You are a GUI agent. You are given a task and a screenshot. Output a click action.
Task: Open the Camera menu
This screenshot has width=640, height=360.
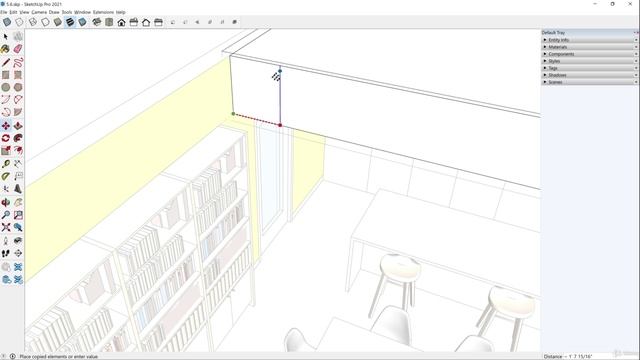pyautogui.click(x=39, y=12)
